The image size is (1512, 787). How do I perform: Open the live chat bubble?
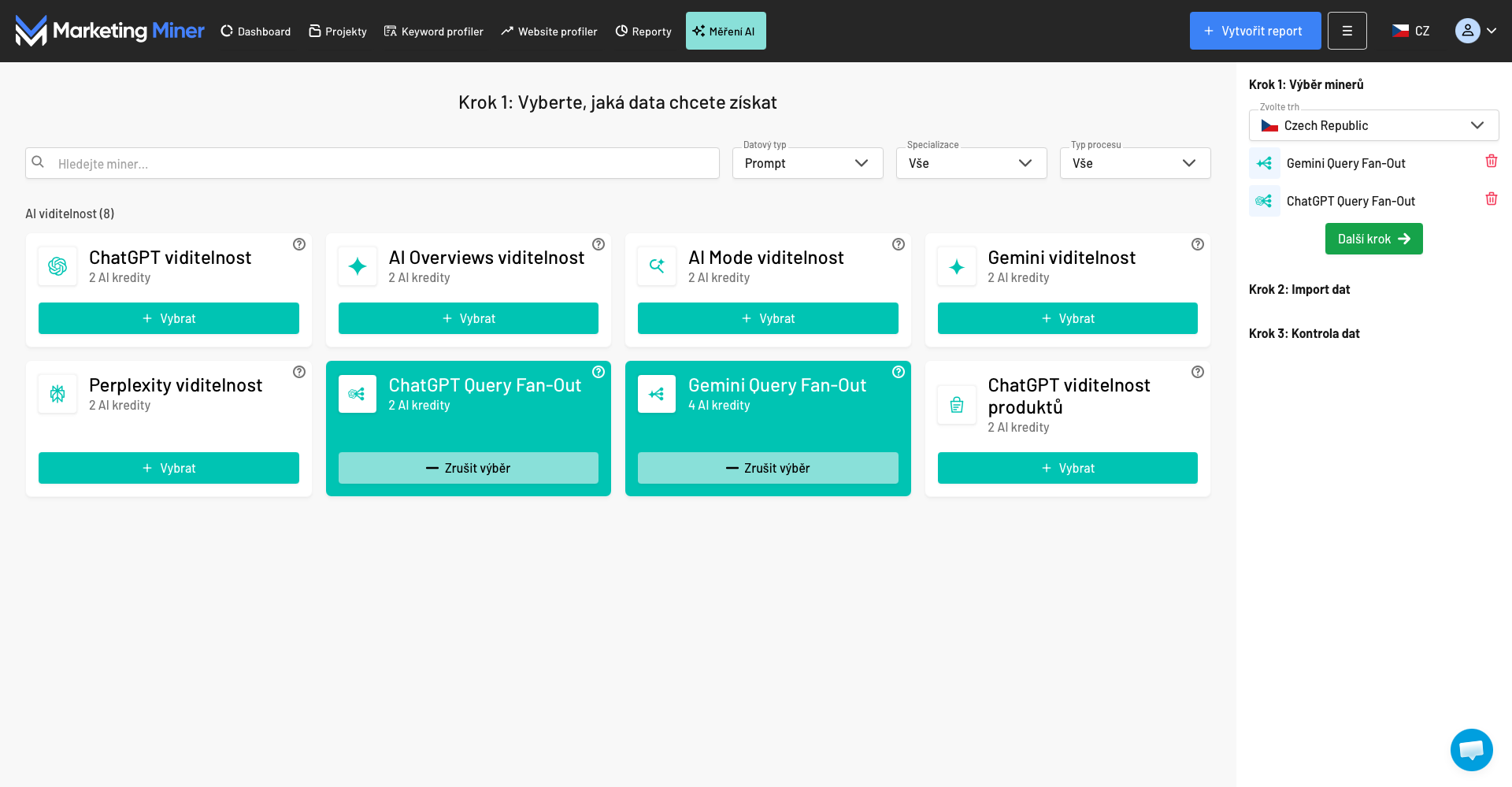click(x=1471, y=749)
